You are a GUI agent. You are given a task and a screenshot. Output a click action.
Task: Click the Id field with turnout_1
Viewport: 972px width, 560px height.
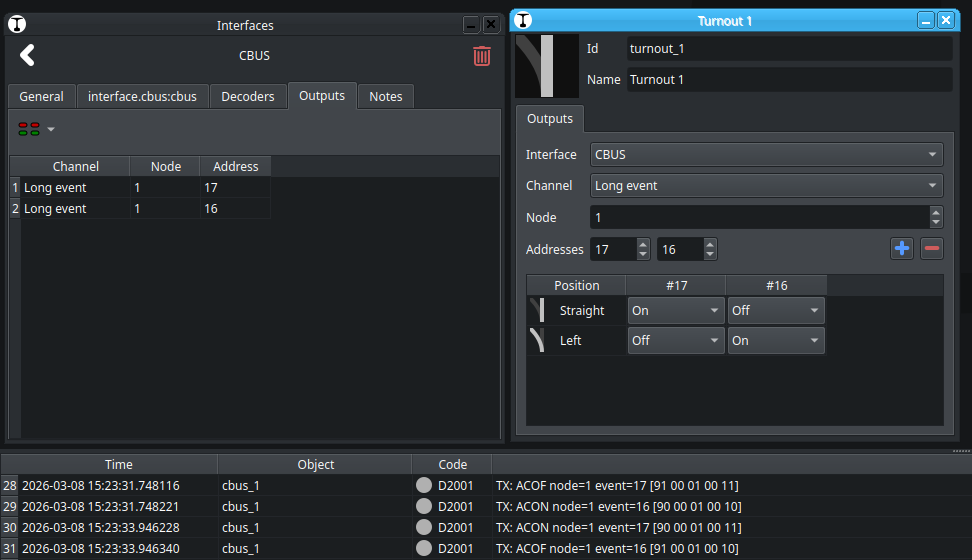(788, 49)
